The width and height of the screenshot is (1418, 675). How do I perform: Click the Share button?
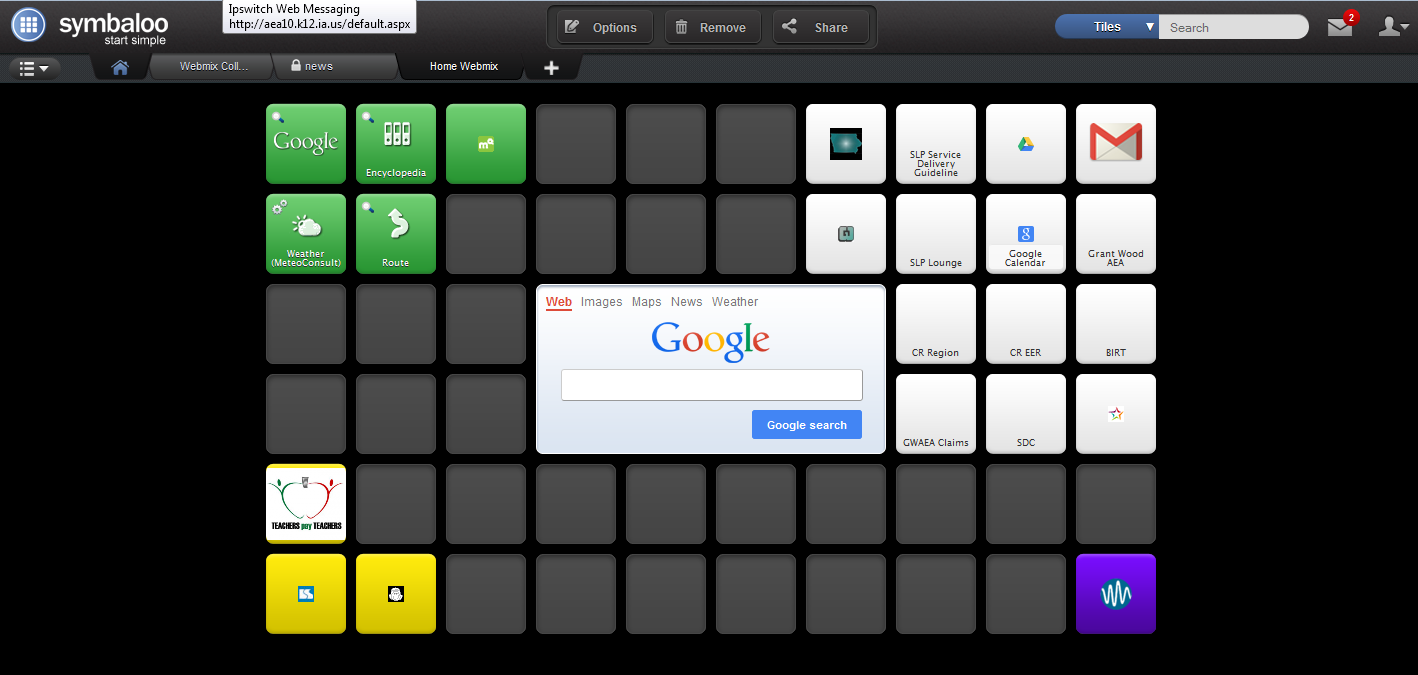pyautogui.click(x=820, y=27)
